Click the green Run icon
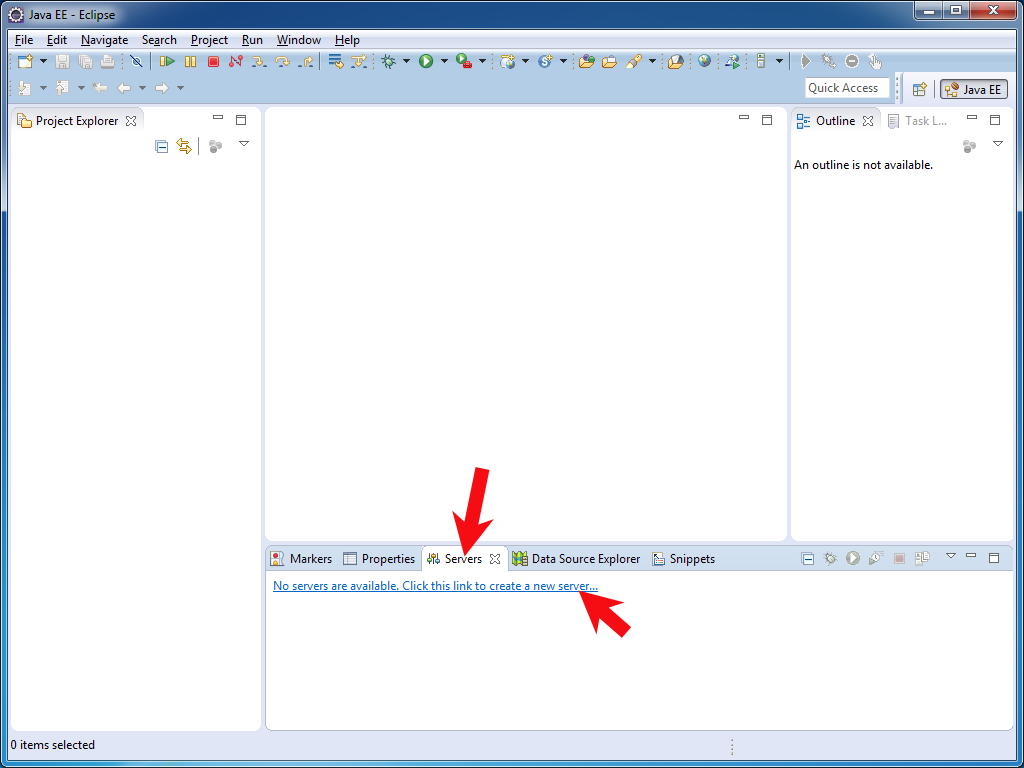 pos(426,61)
